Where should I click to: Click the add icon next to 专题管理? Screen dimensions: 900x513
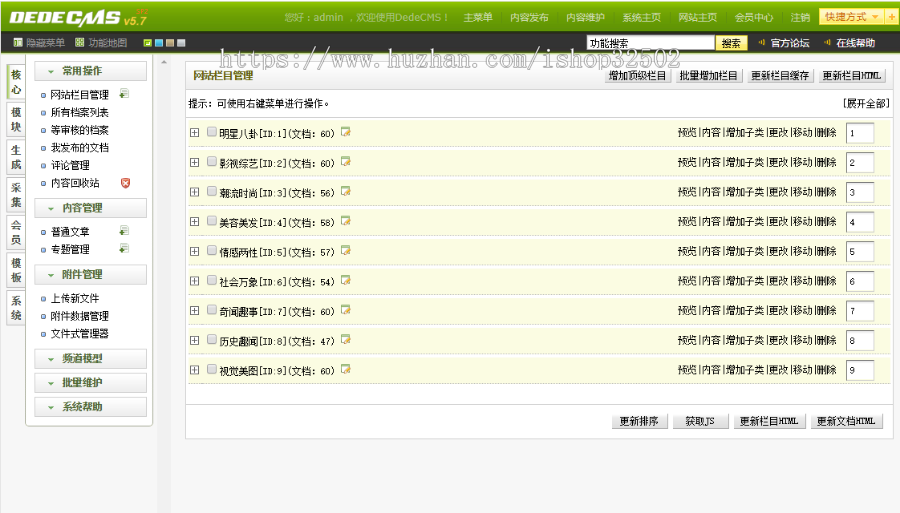(x=124, y=249)
